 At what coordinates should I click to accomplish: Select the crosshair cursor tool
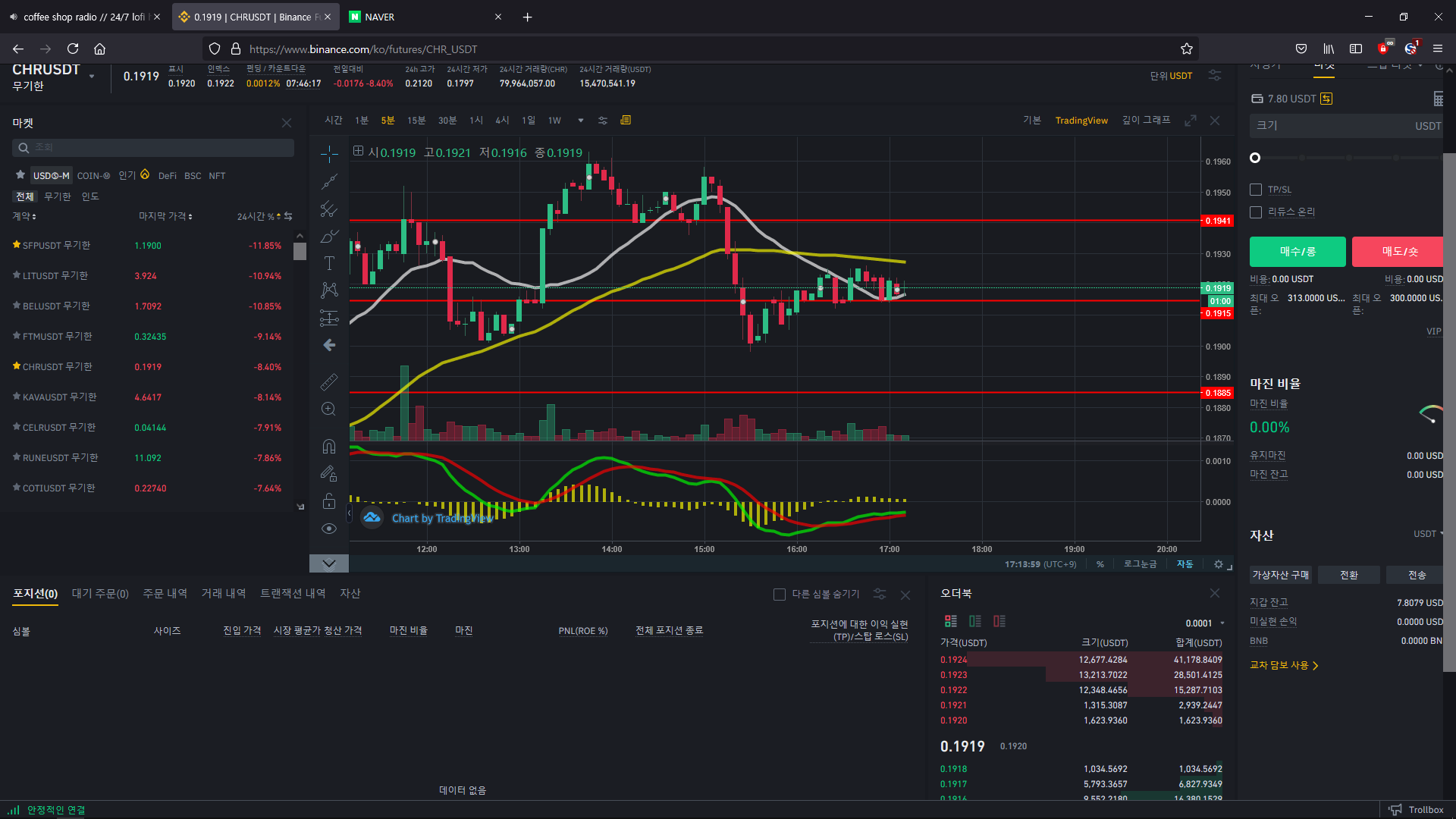tap(329, 155)
